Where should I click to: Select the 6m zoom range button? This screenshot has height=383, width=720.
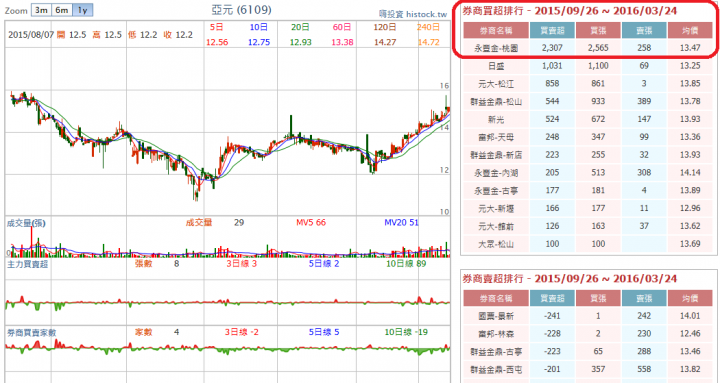[x=62, y=10]
